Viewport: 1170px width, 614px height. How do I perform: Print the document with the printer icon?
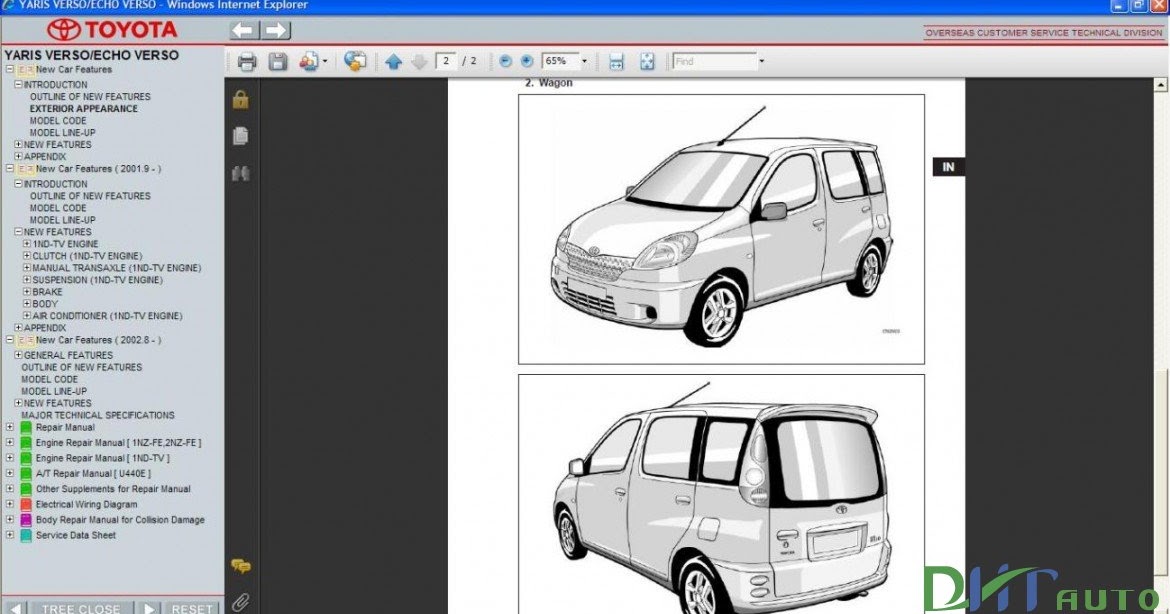click(x=247, y=62)
